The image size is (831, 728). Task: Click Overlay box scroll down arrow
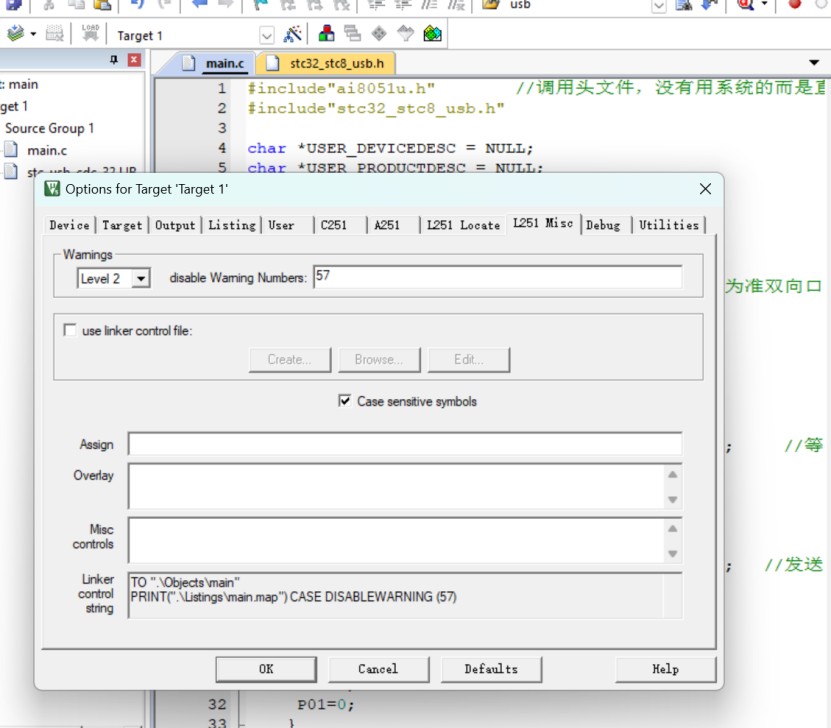[673, 500]
